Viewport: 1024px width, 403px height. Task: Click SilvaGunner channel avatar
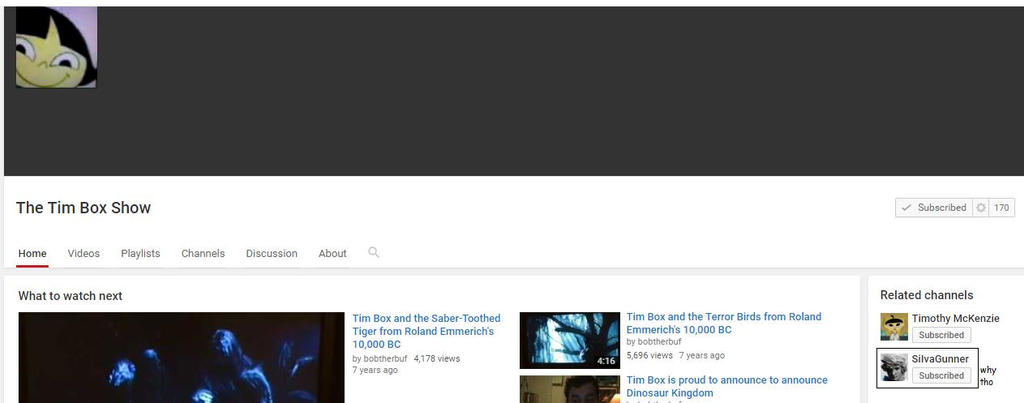[894, 367]
